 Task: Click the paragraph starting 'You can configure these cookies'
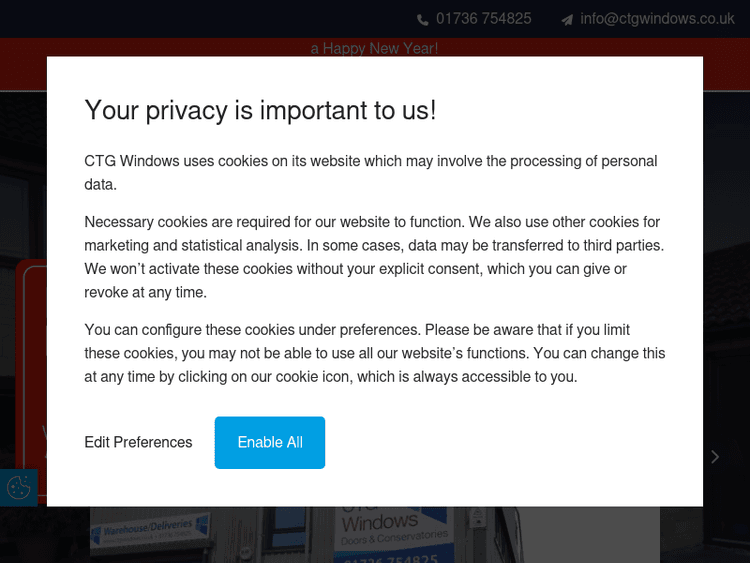(375, 353)
